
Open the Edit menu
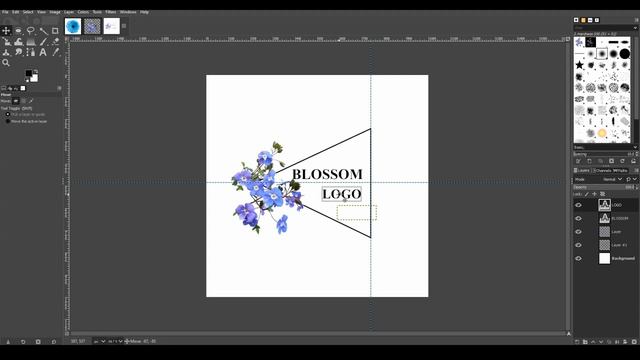click(16, 12)
